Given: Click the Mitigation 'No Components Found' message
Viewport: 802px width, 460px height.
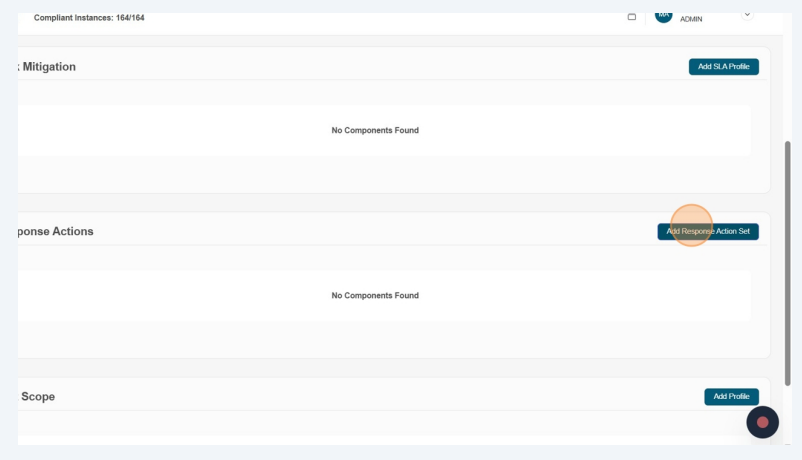Looking at the screenshot, I should click(375, 131).
